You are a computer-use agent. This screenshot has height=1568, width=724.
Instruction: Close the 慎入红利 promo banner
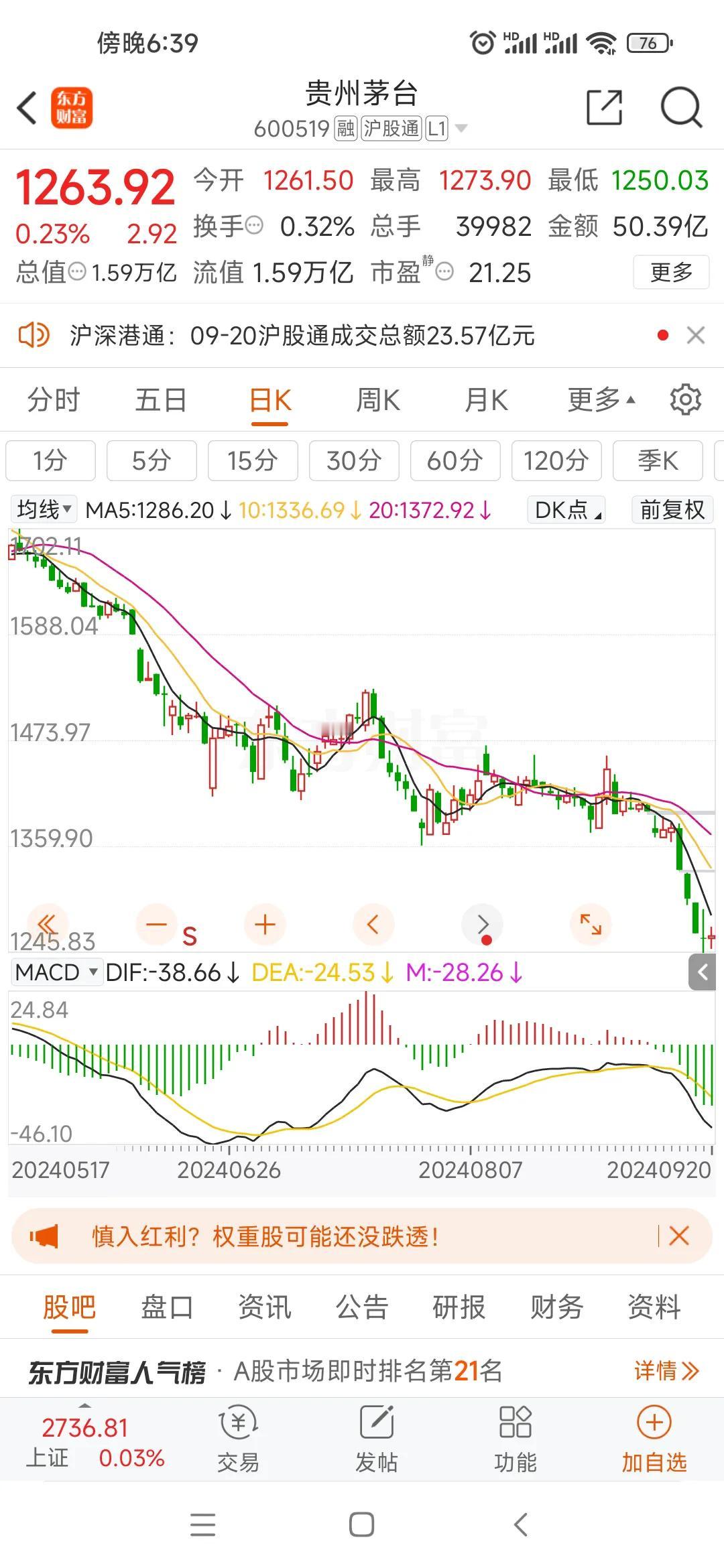point(679,1236)
